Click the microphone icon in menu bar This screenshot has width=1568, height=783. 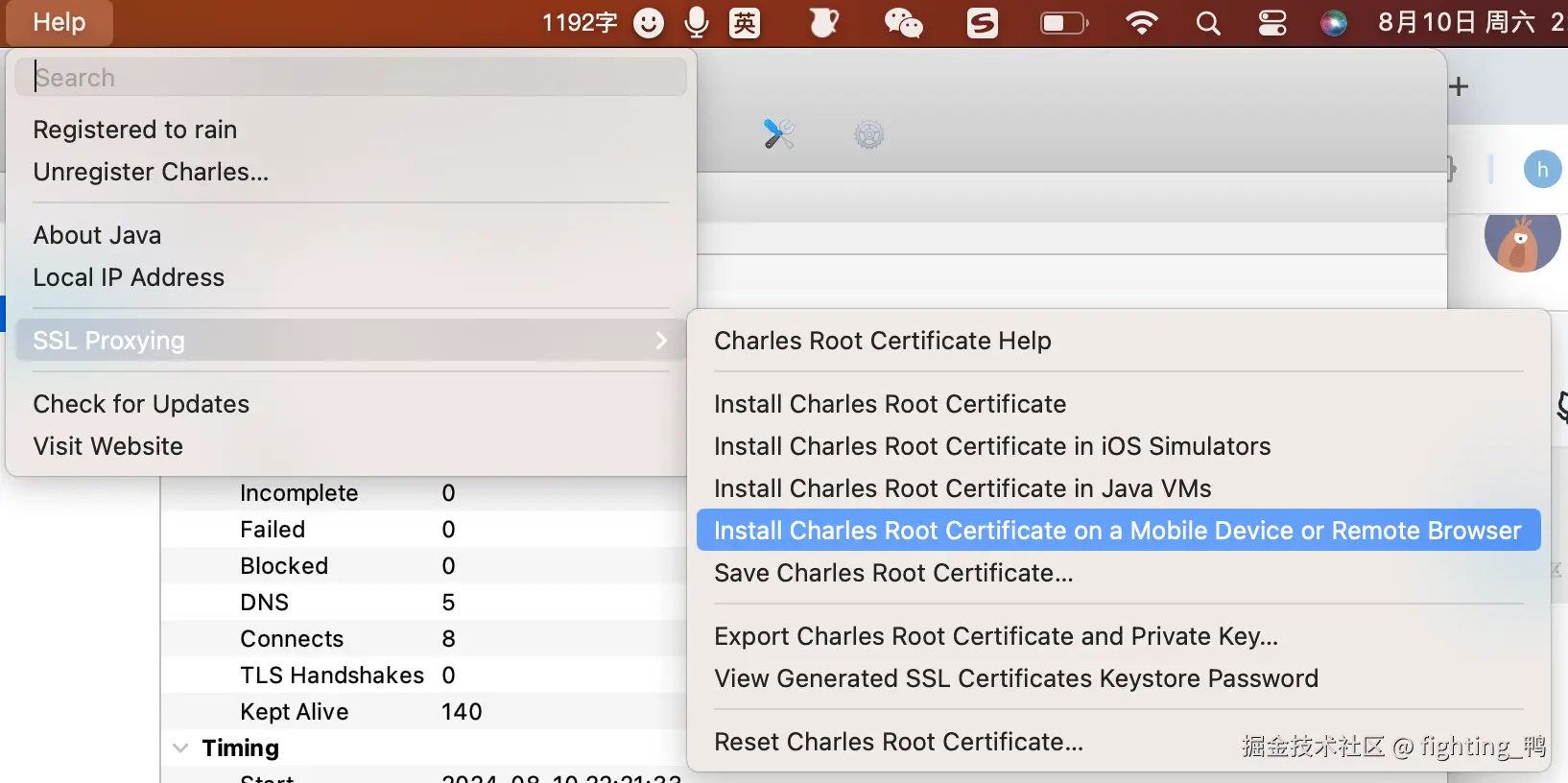[x=697, y=22]
